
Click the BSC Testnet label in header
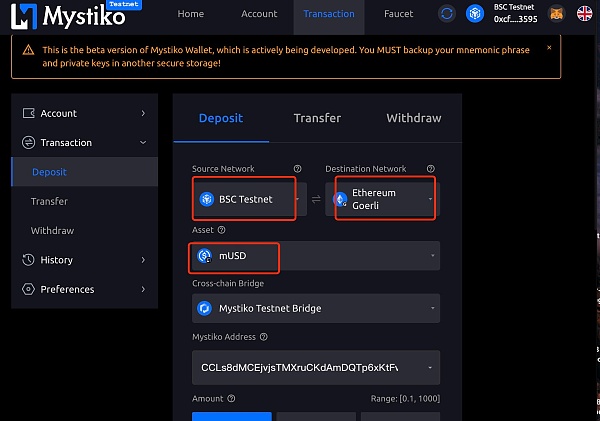[x=514, y=7]
